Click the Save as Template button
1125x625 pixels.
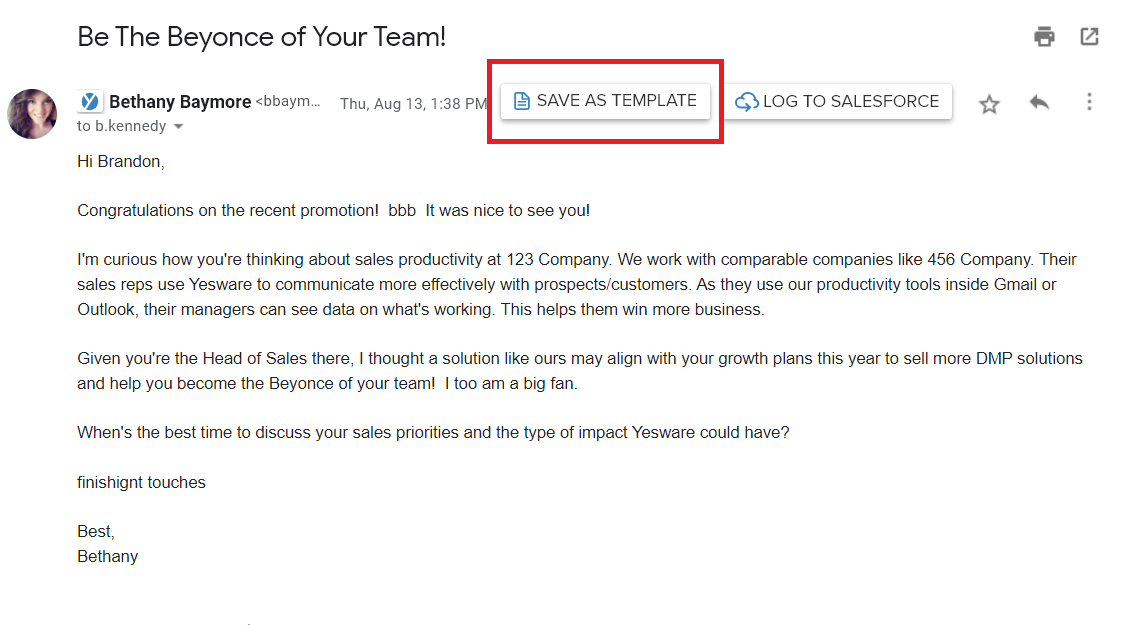[x=605, y=101]
